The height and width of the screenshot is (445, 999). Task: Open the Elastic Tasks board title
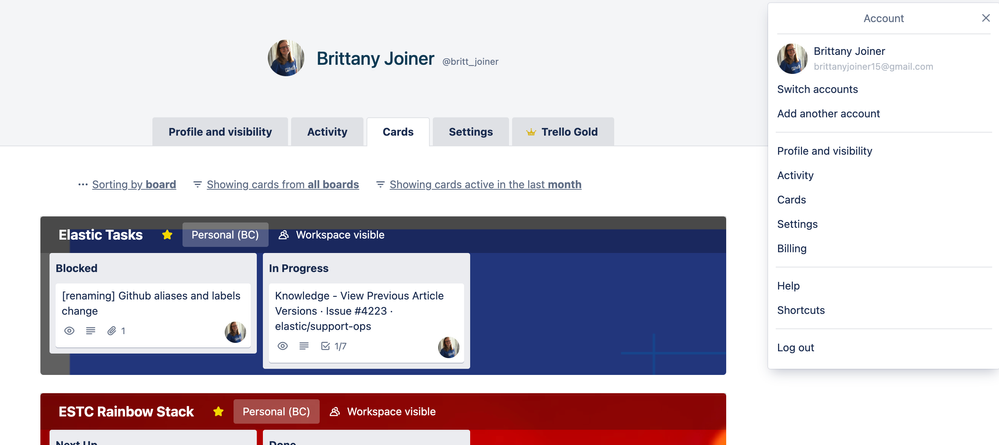(x=101, y=235)
